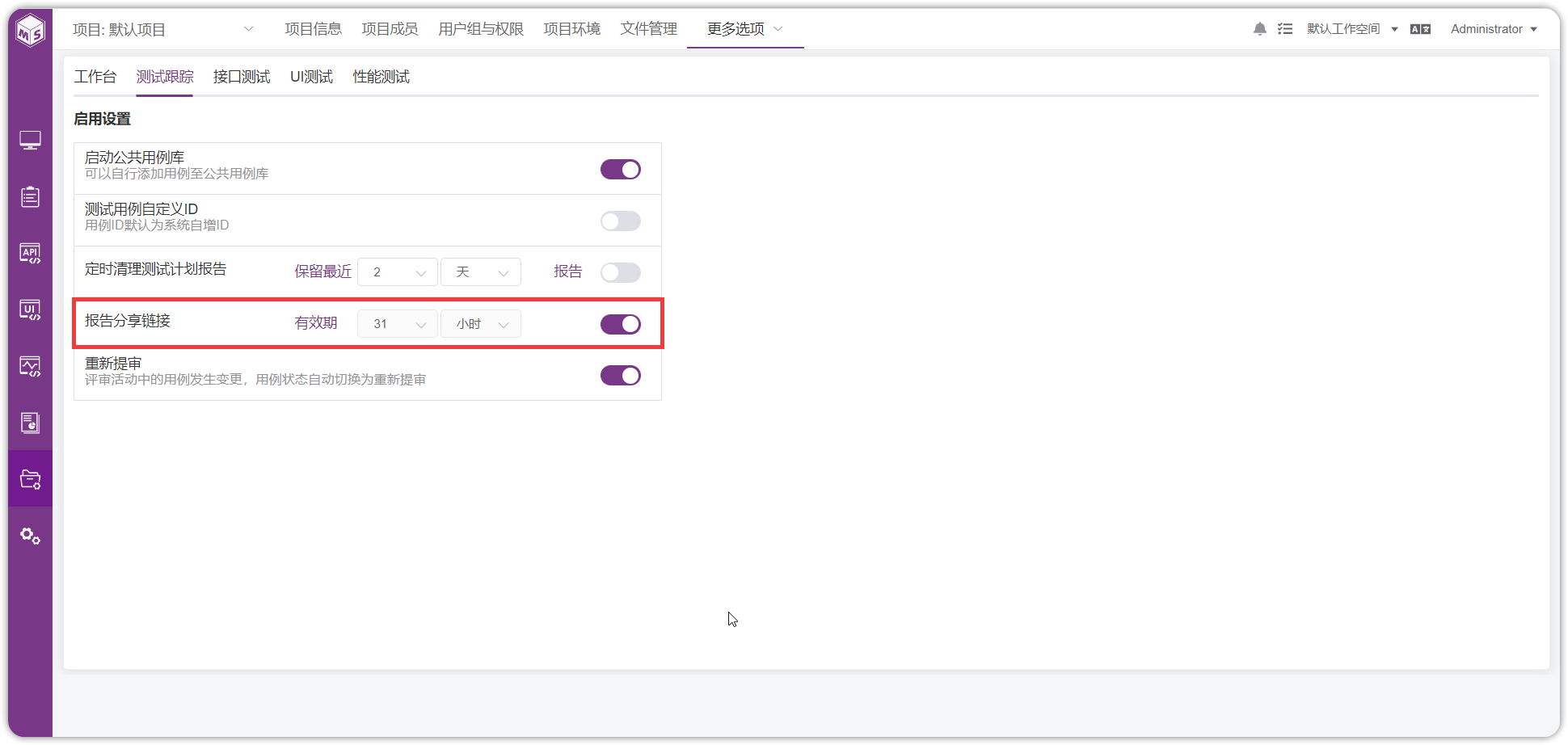Disable 报告分享链接 switch

(621, 324)
